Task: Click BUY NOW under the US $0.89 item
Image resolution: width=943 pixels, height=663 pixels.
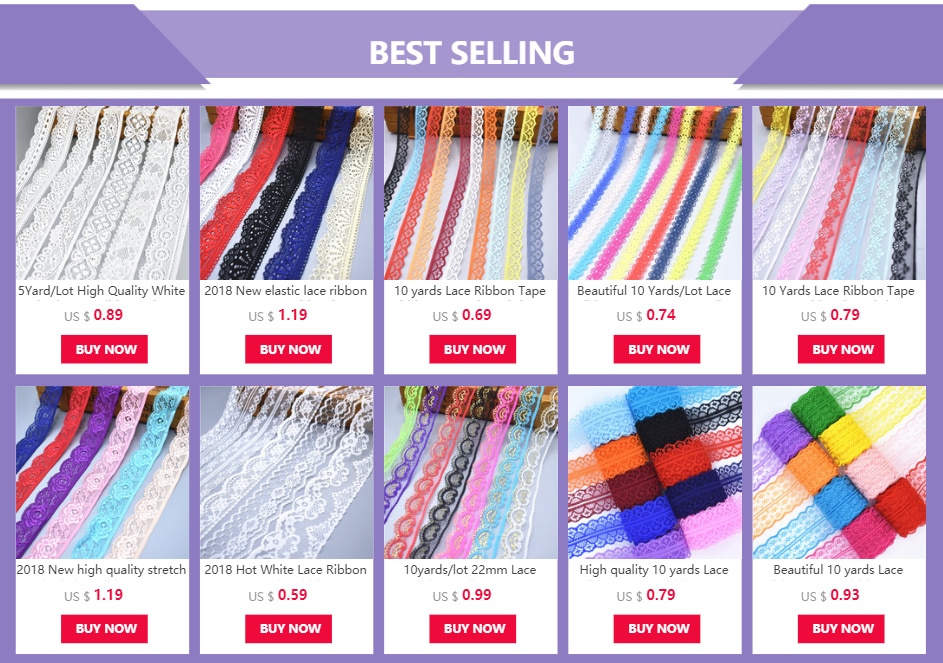Action: [x=104, y=349]
